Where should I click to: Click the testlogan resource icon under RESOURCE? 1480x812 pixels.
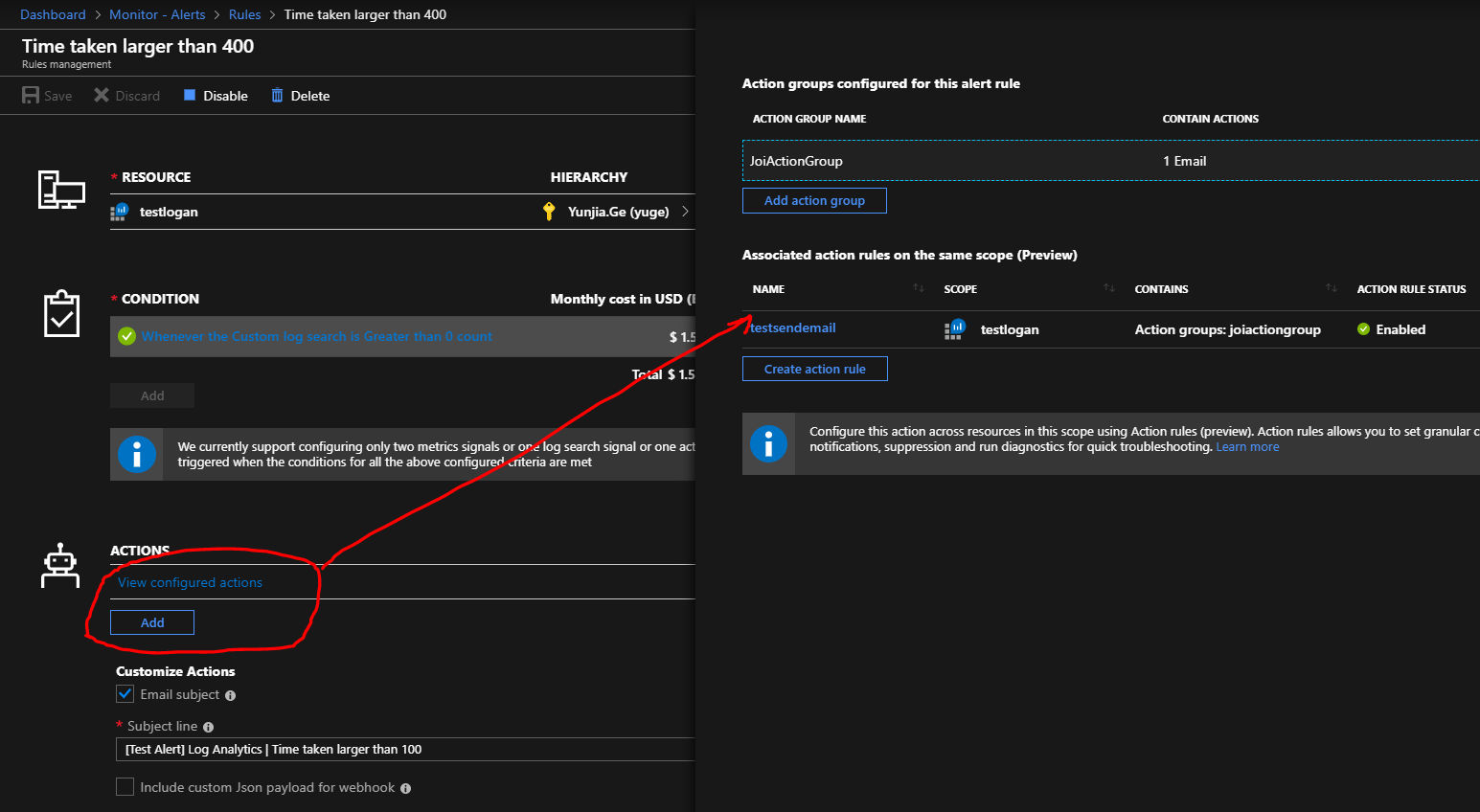pyautogui.click(x=120, y=212)
